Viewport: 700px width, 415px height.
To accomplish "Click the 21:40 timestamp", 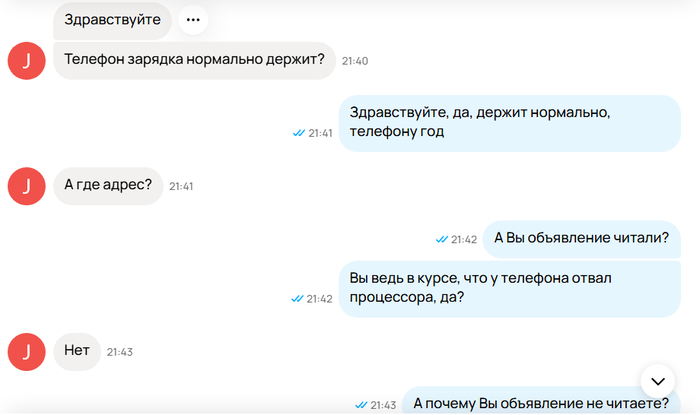I will (x=355, y=61).
